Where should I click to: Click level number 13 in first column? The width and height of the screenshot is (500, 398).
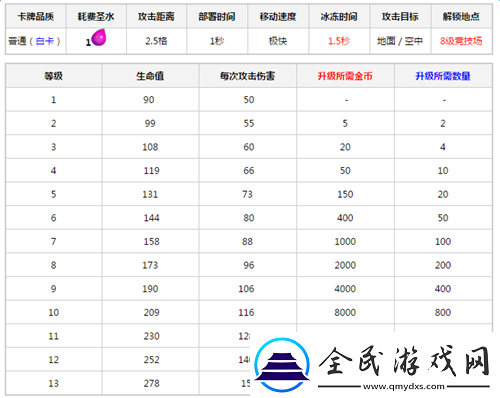click(x=54, y=384)
